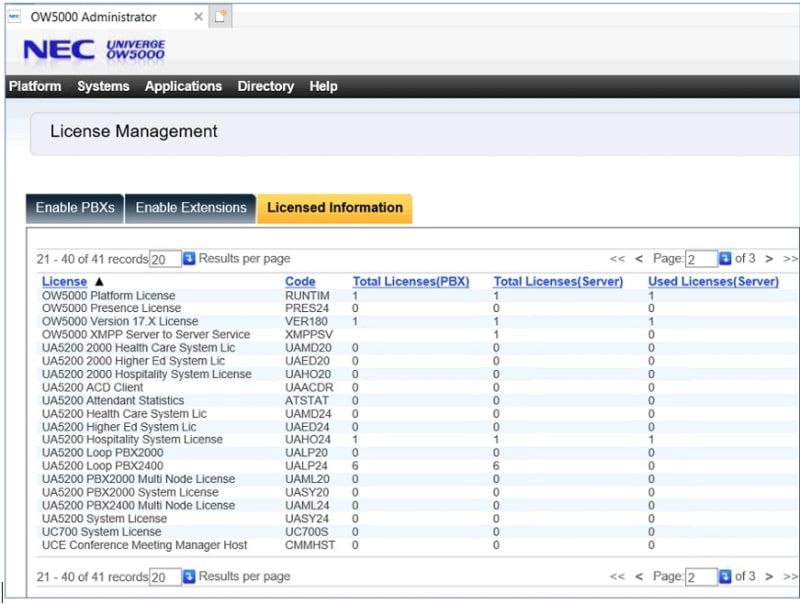Go to previous page from bottom pager
Image resolution: width=800 pixels, height=604 pixels.
coord(639,576)
